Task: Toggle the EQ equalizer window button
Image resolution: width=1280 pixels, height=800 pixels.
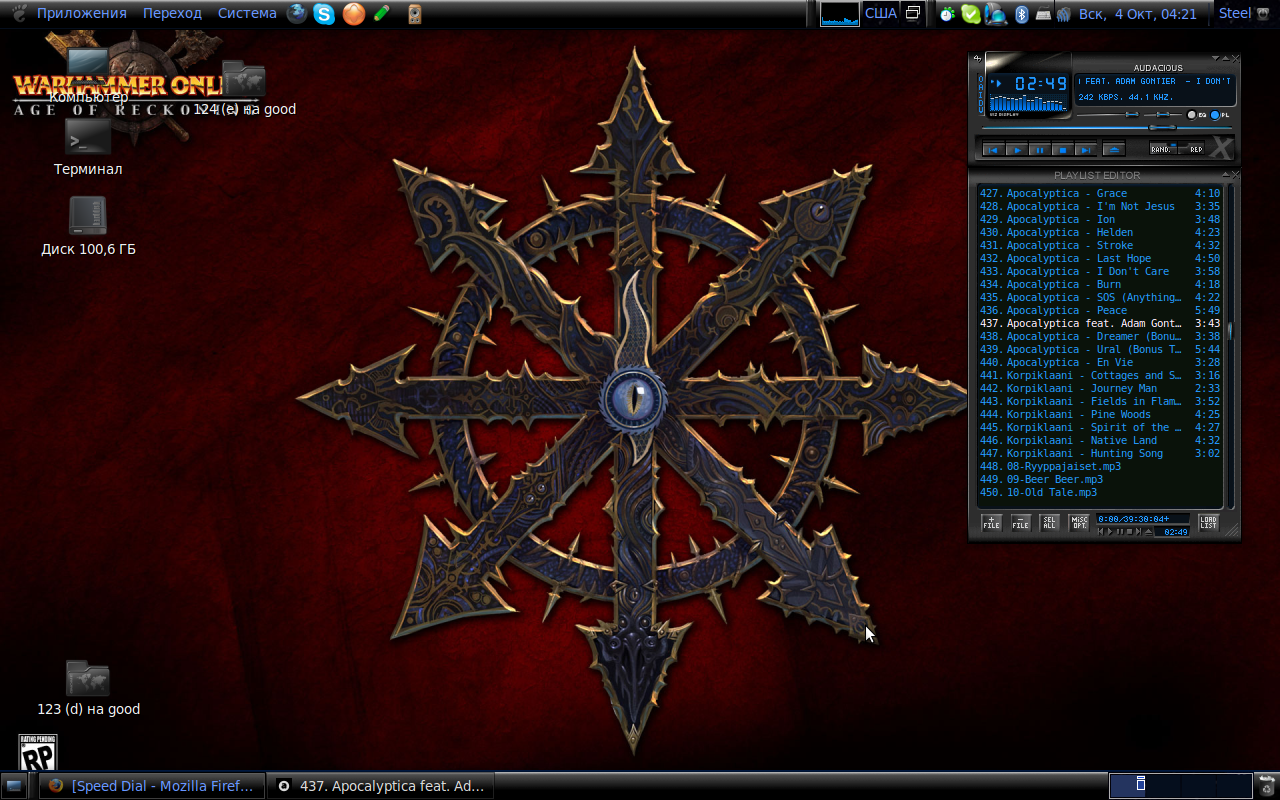Action: pyautogui.click(x=1193, y=115)
